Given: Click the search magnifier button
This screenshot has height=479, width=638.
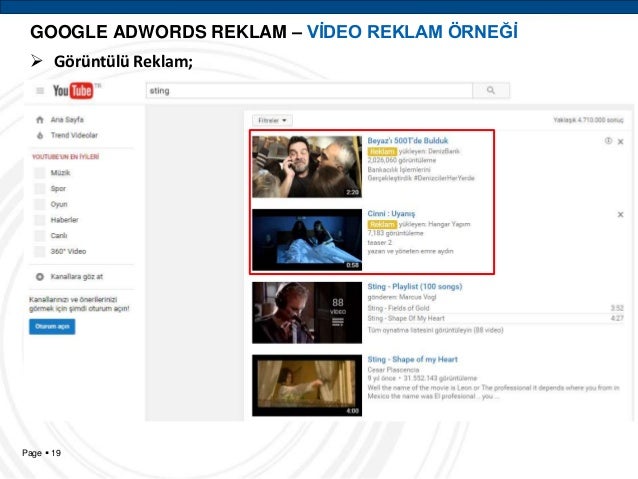Looking at the screenshot, I should pos(491,90).
